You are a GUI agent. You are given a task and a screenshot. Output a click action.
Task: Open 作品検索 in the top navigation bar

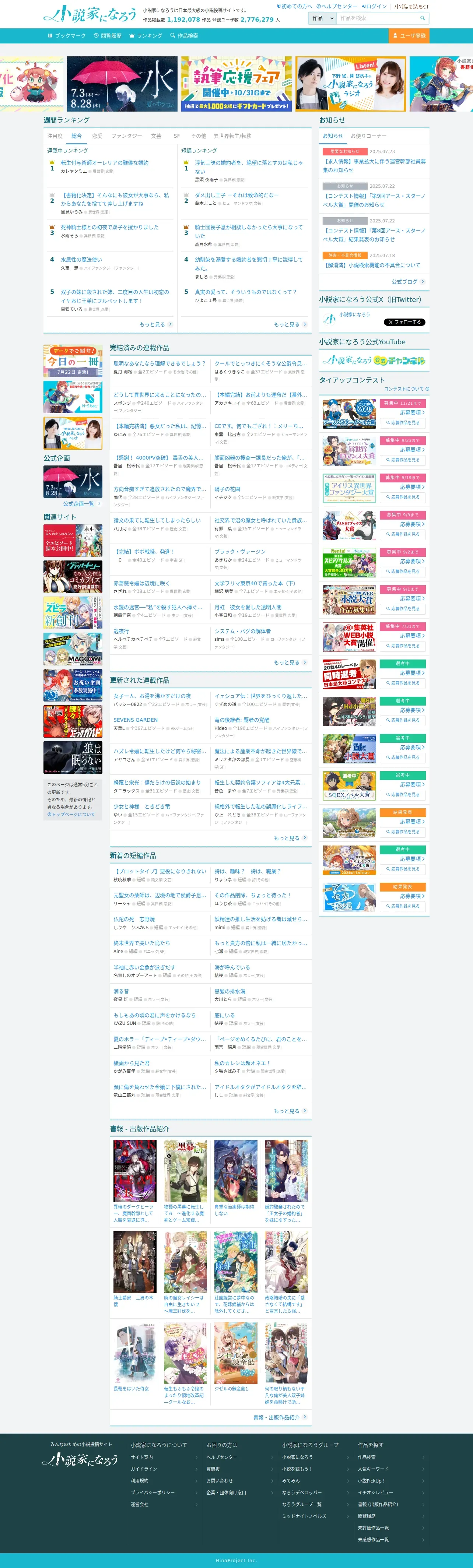(185, 36)
